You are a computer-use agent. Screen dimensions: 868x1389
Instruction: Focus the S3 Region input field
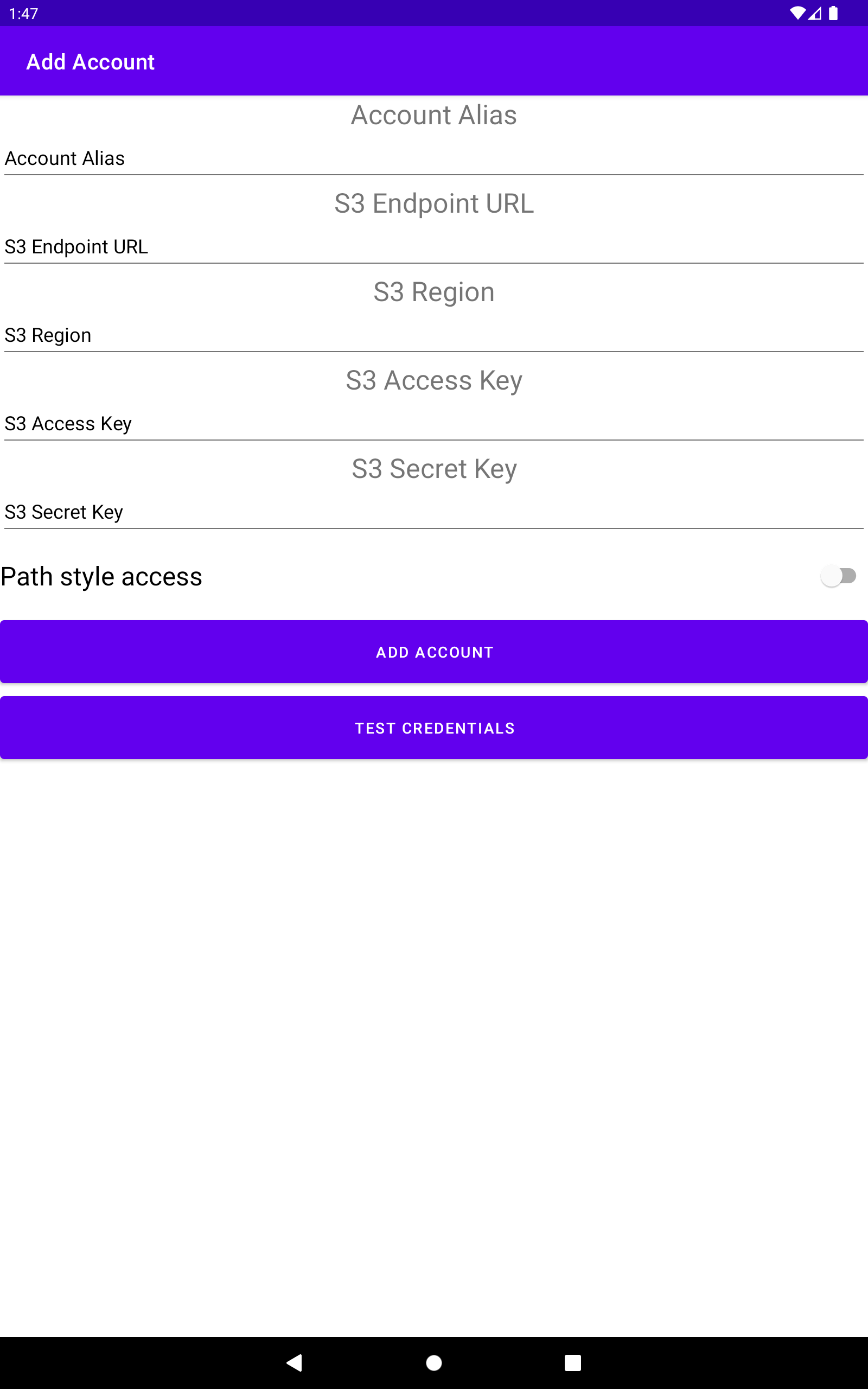[434, 335]
